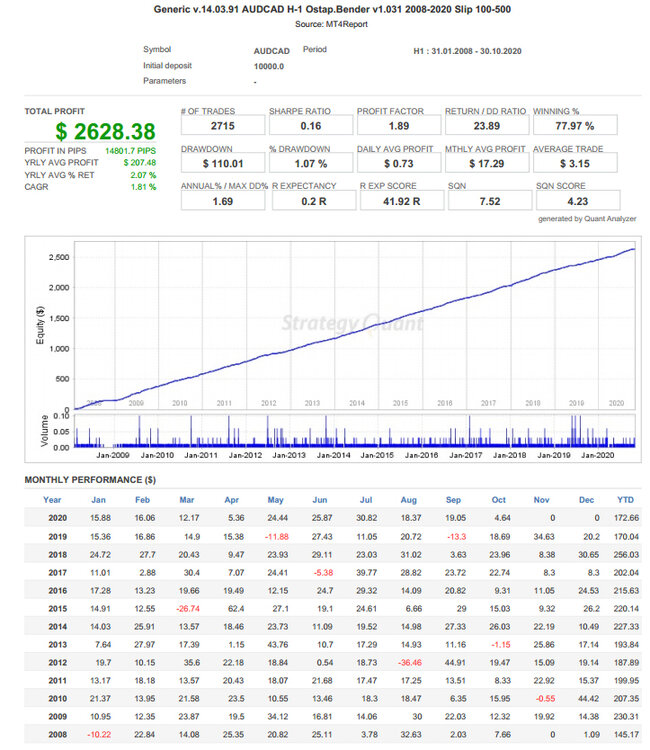The width and height of the screenshot is (650, 750).
Task: Click the Daily Avg Profit value $ 0.73
Action: (399, 164)
